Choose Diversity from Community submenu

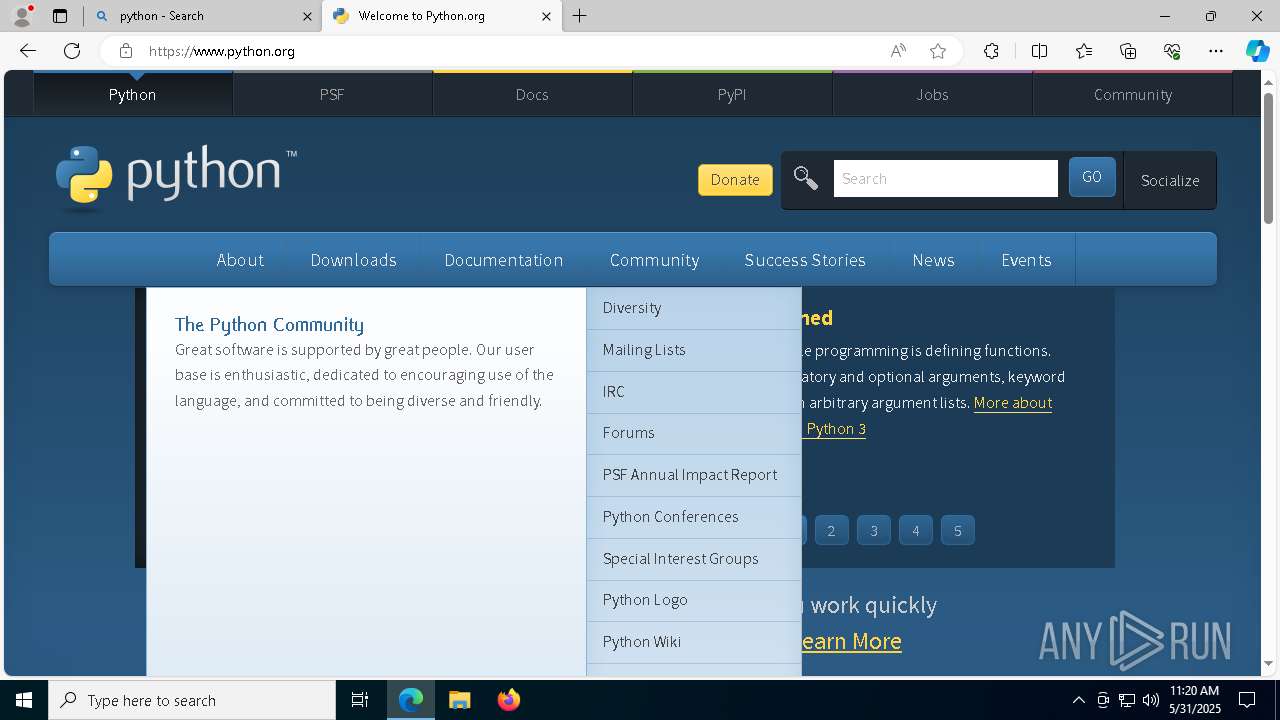click(x=694, y=308)
